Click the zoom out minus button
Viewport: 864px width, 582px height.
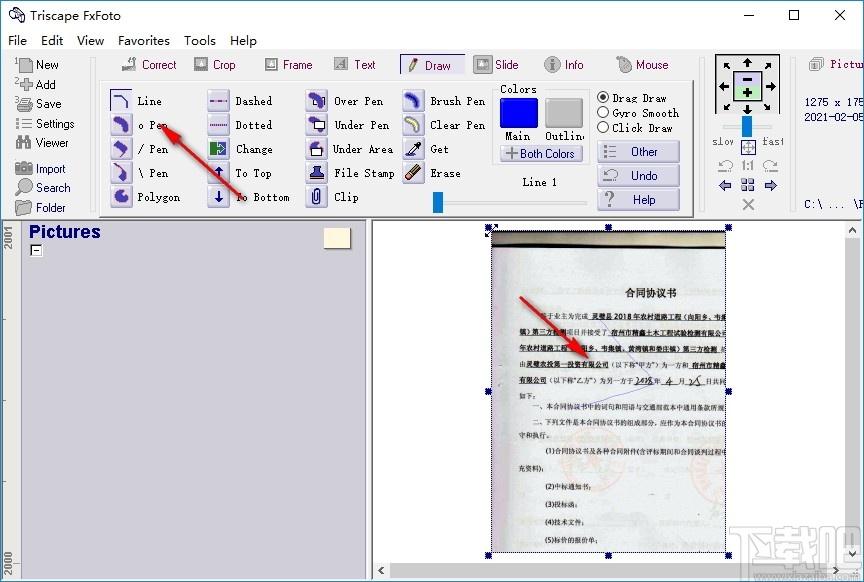point(748,79)
